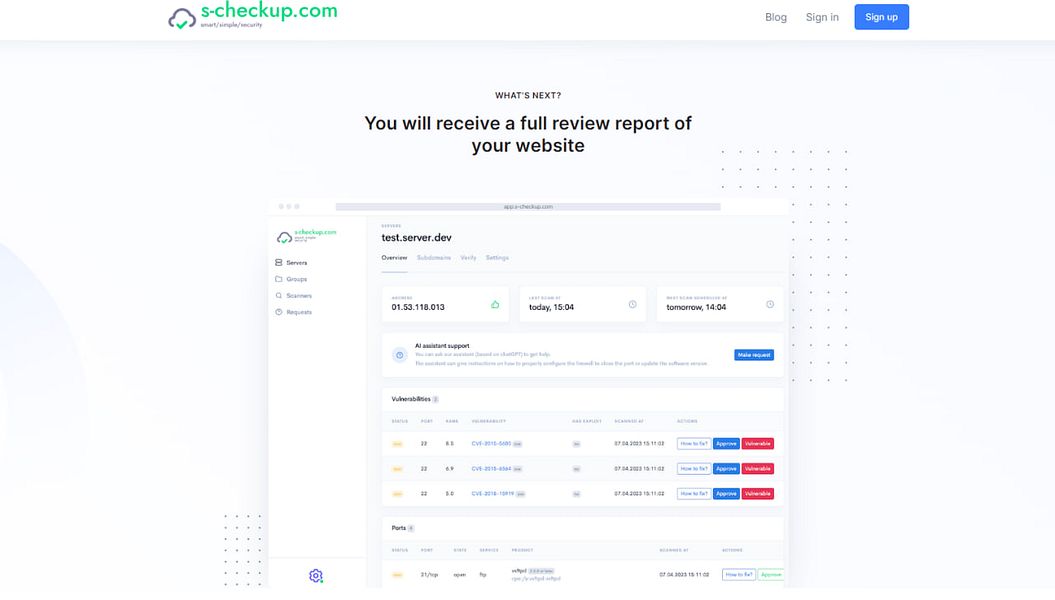Click the rank value 8.5
This screenshot has width=1055, height=600.
[x=449, y=444]
